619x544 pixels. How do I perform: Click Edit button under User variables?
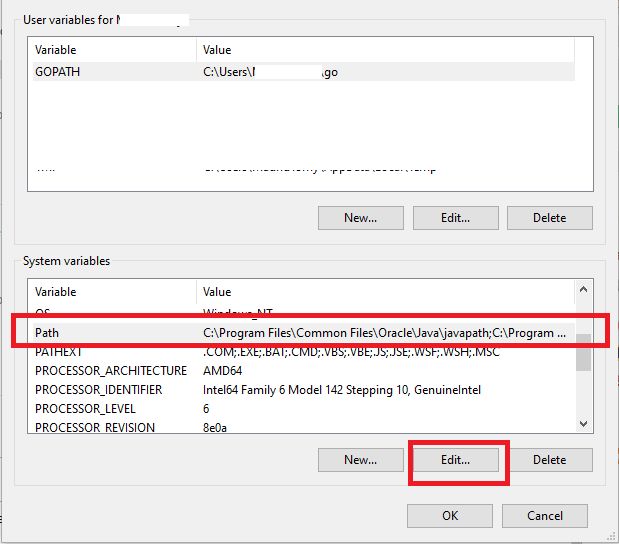[x=456, y=218]
